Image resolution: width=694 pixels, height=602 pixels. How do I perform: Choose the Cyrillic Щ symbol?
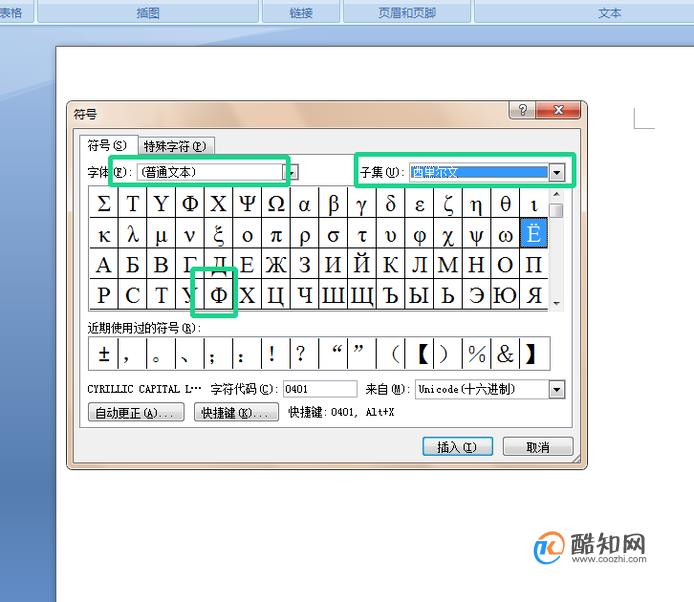click(x=362, y=294)
